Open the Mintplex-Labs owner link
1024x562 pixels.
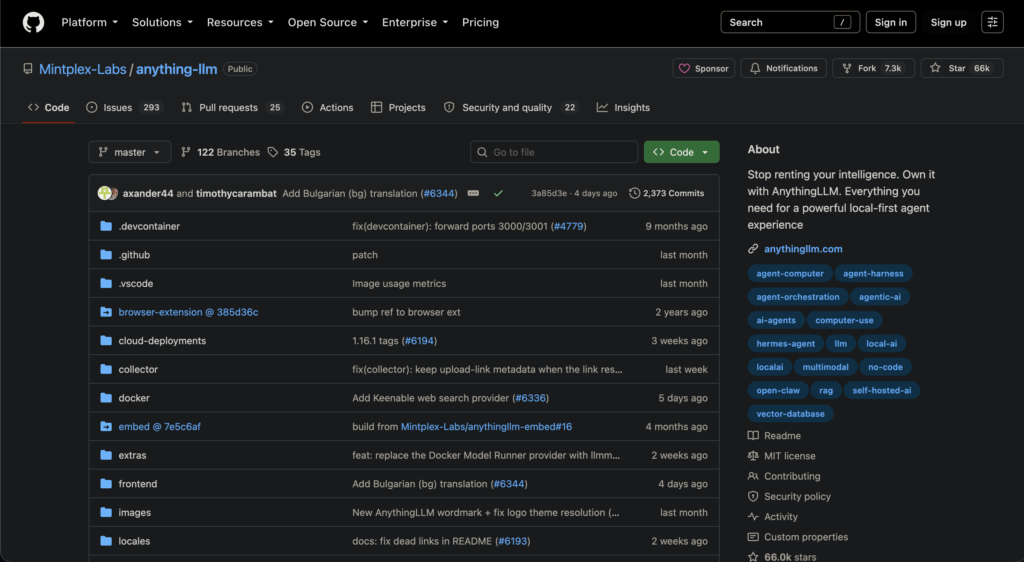pyautogui.click(x=83, y=69)
